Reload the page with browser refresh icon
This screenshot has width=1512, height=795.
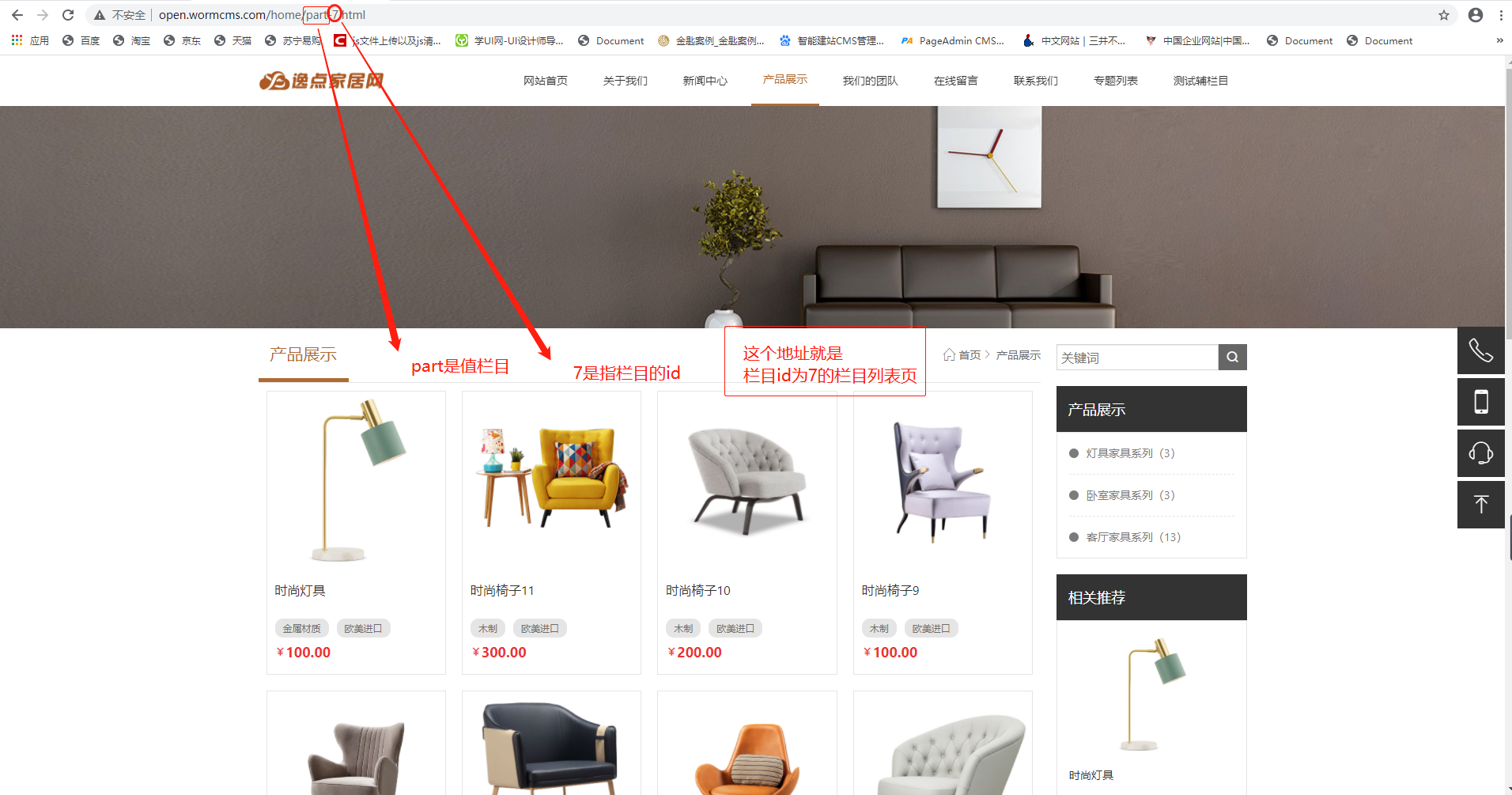[x=68, y=15]
